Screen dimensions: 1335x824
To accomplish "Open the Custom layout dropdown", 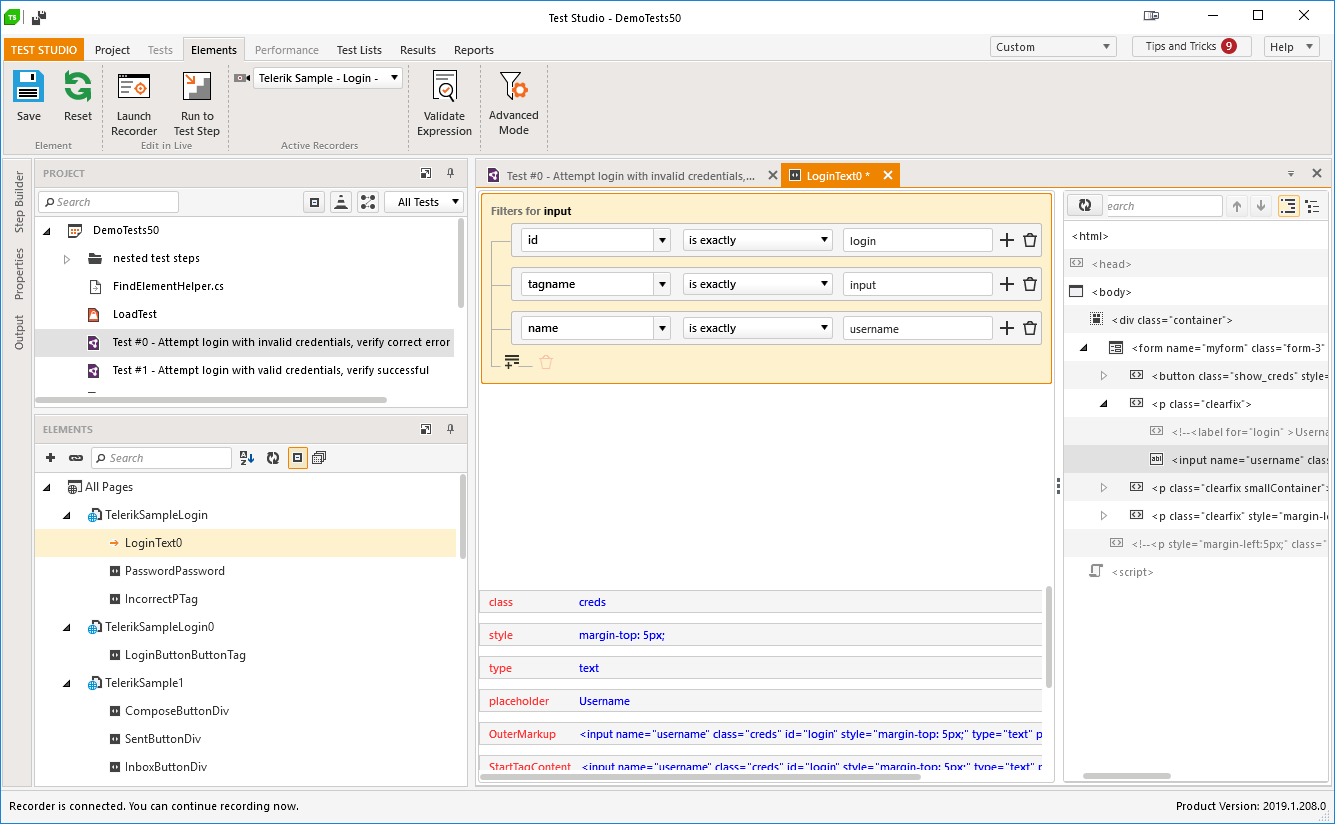I will [x=1053, y=47].
